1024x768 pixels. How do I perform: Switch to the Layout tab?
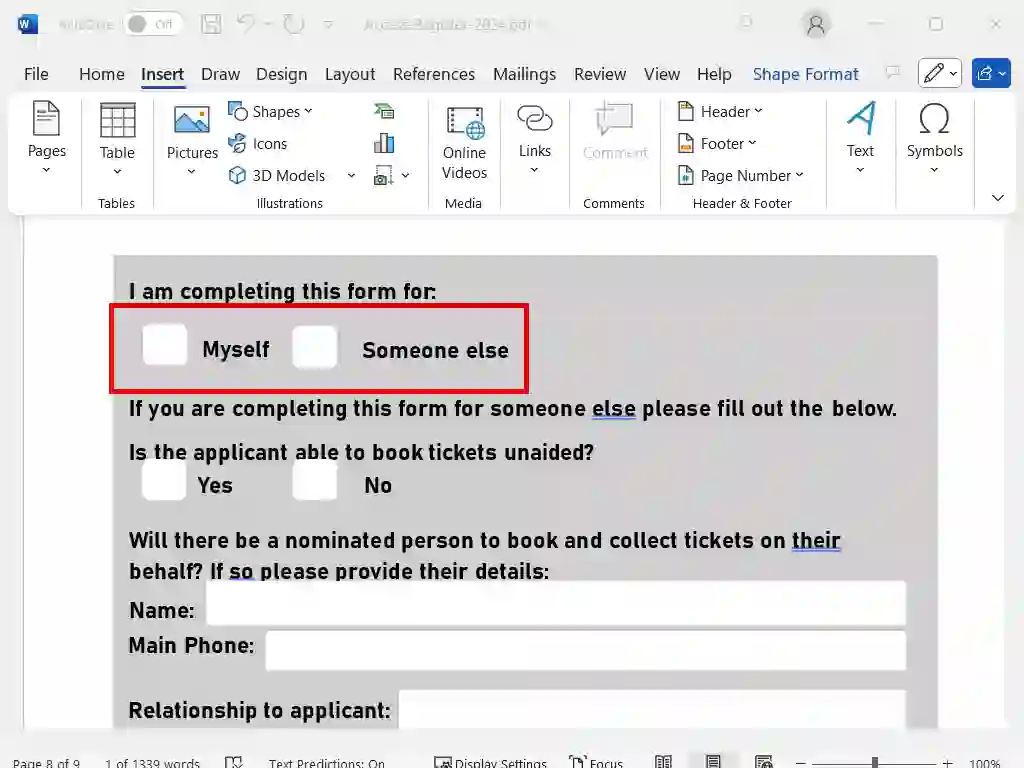coord(350,74)
